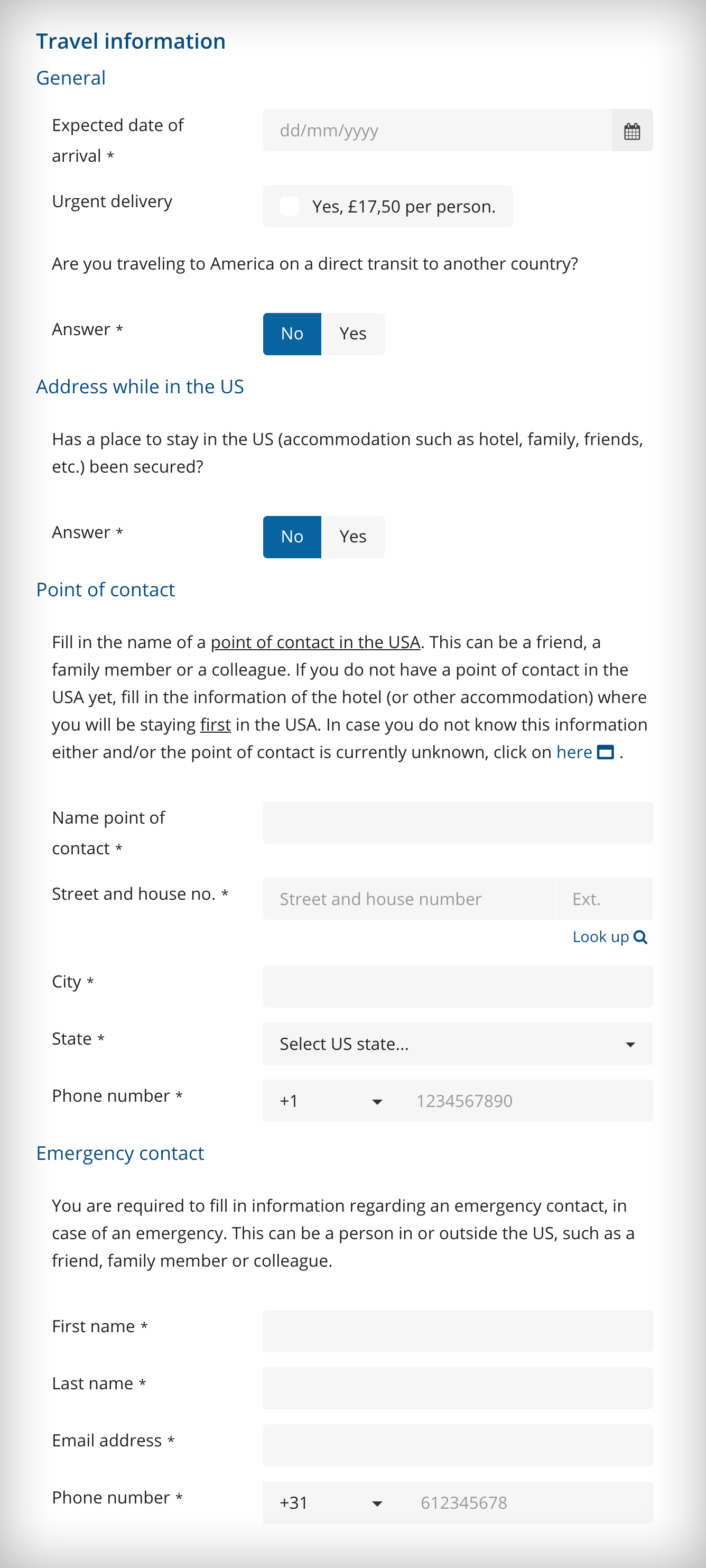Click the emergency contact First name field
The width and height of the screenshot is (706, 1568).
pos(457,1331)
